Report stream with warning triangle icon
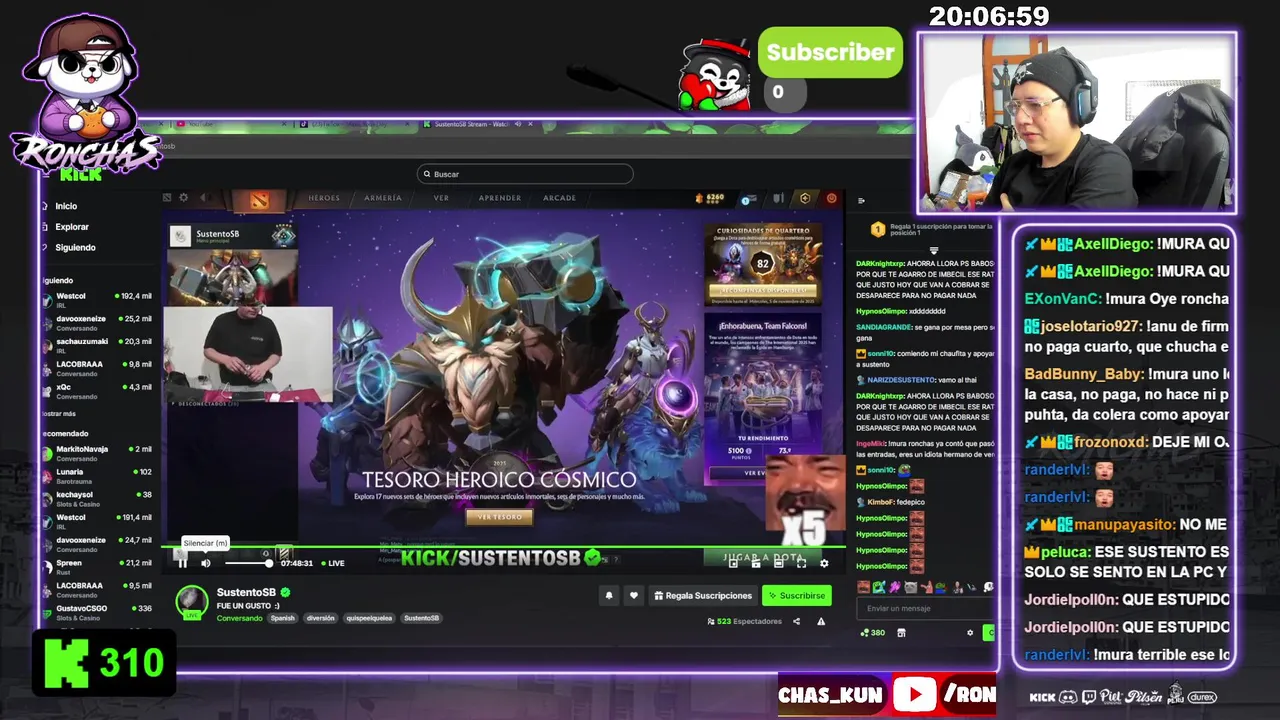Image resolution: width=1280 pixels, height=720 pixels. (x=821, y=621)
